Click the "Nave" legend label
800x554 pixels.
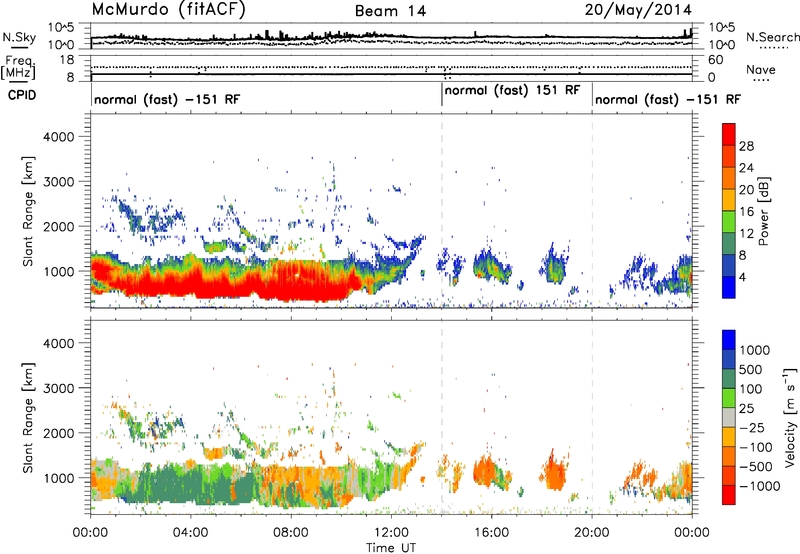click(x=761, y=70)
